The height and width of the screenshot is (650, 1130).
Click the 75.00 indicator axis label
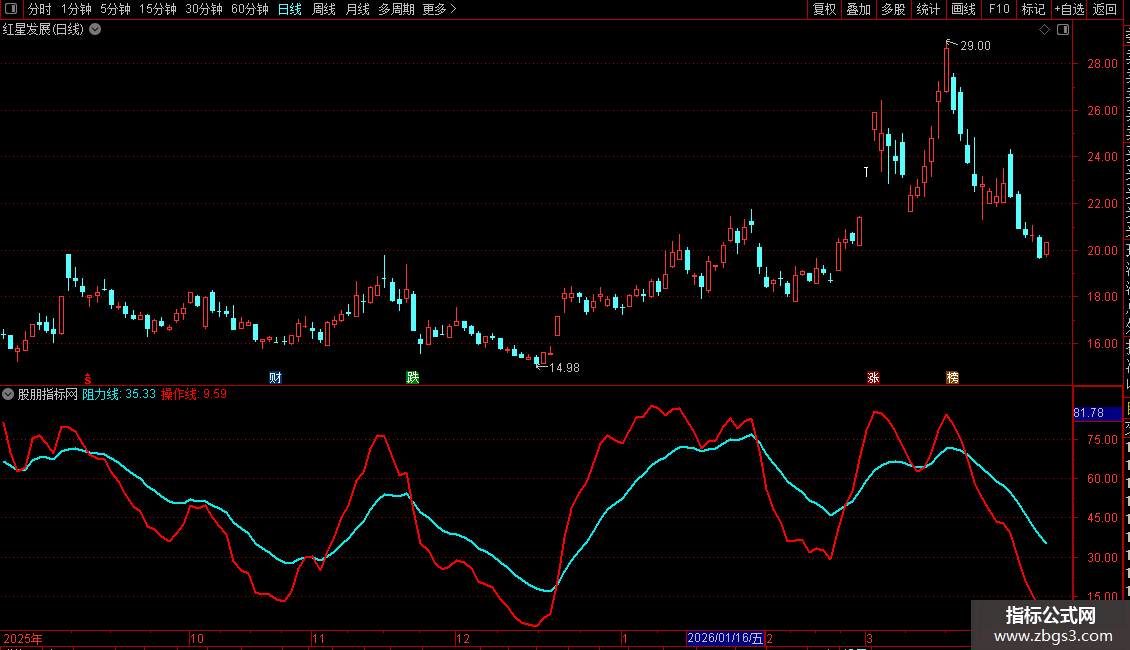click(x=1103, y=440)
